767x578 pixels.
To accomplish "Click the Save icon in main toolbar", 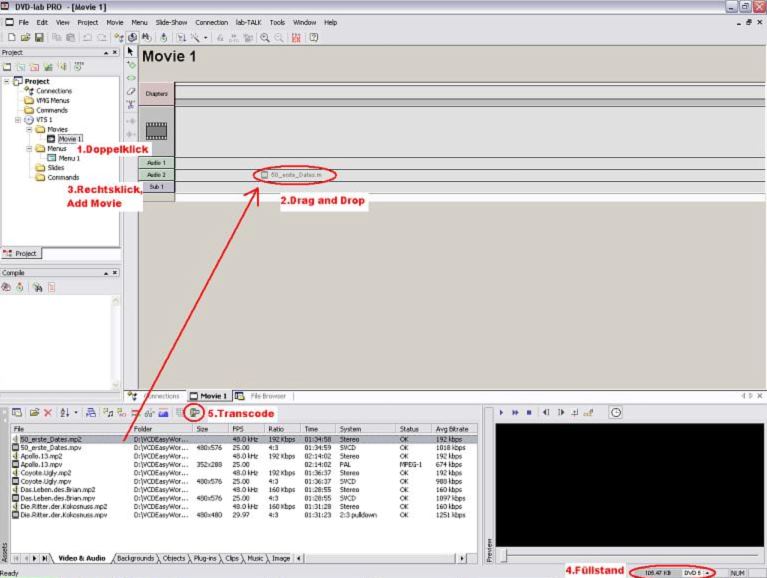I will (x=36, y=37).
